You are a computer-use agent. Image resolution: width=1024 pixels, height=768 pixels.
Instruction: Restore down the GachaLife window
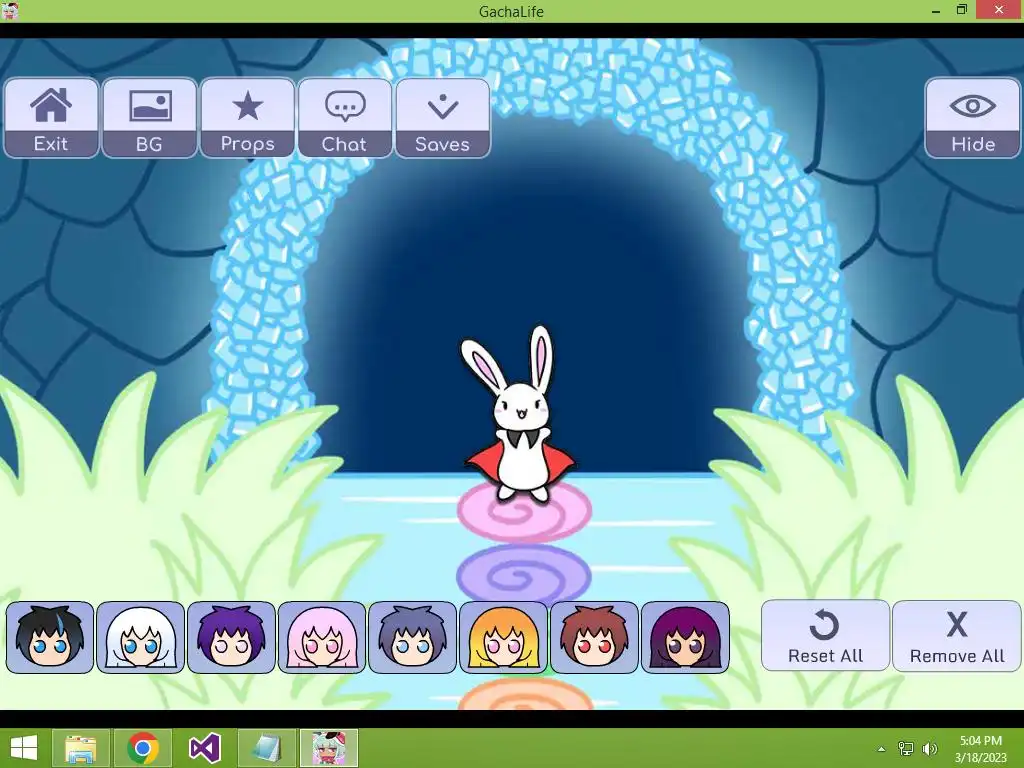coord(961,10)
